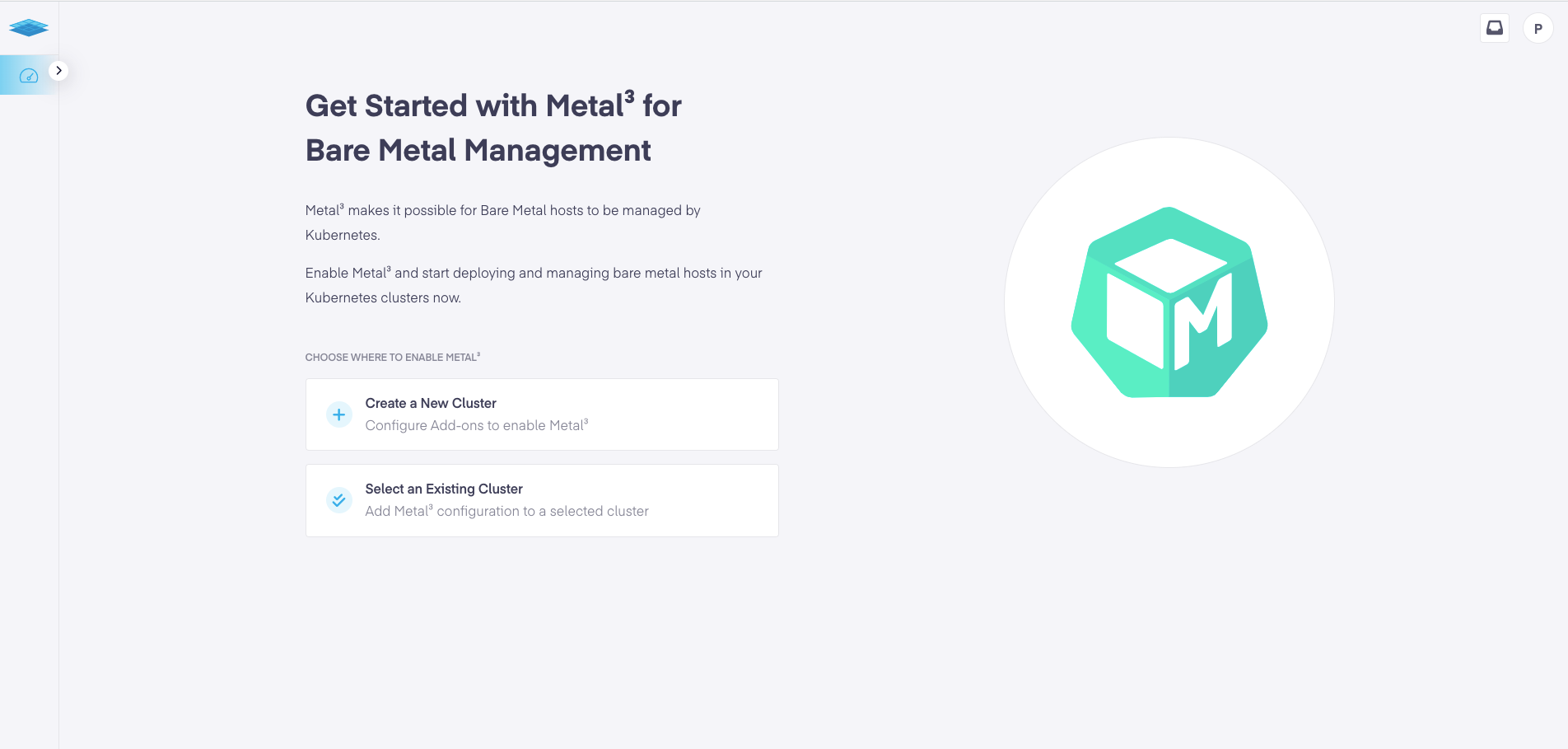Click 'Add Metal³ configuration to a selected cluster' text
1568x749 pixels.
(507, 511)
